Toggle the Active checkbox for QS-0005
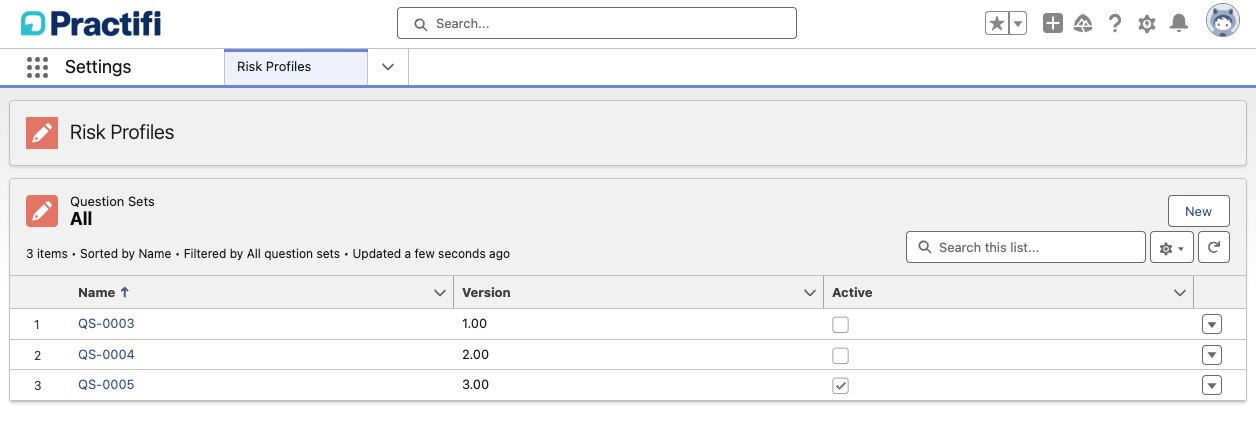 point(841,385)
